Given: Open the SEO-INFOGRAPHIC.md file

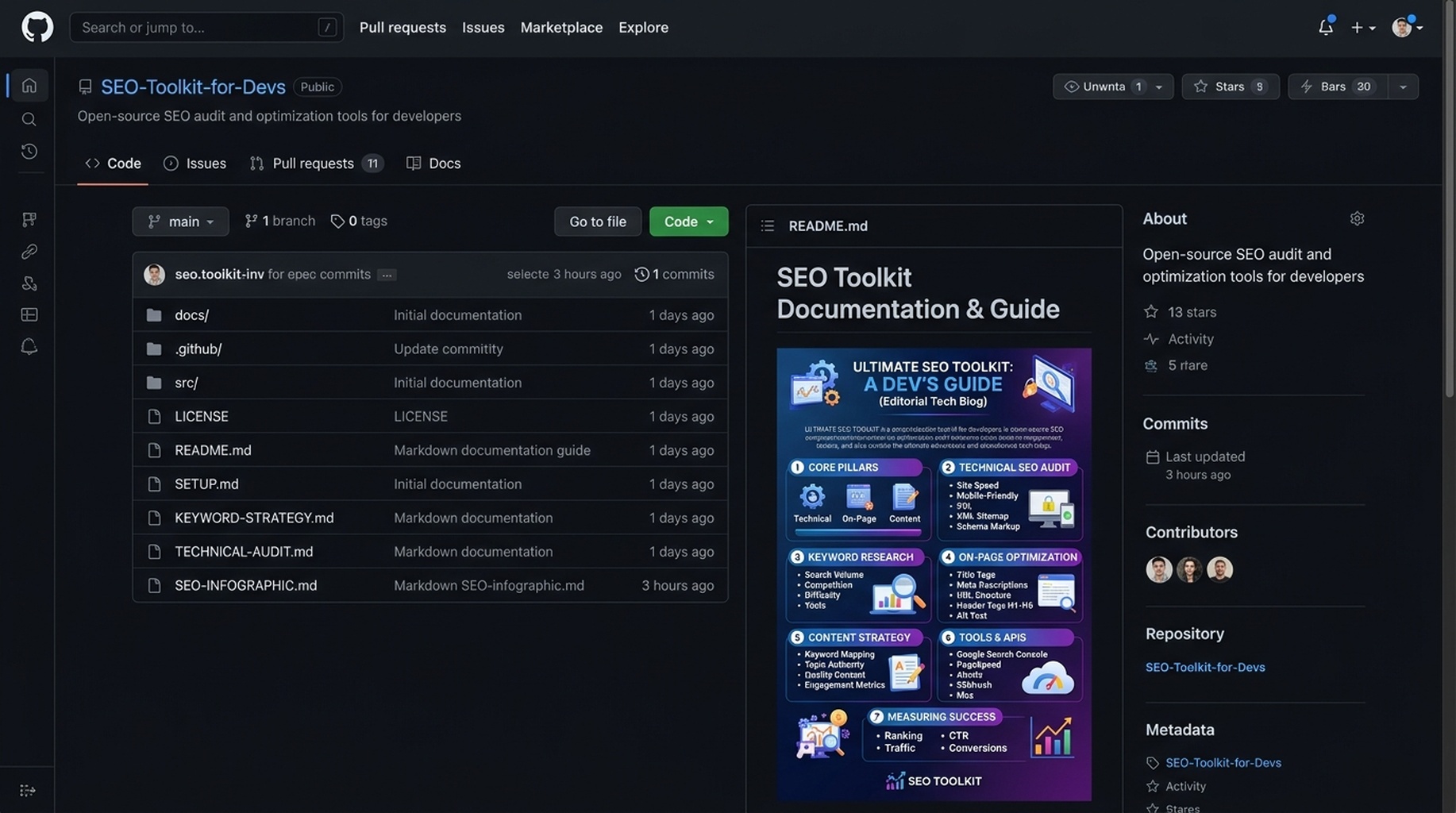Looking at the screenshot, I should pyautogui.click(x=245, y=585).
